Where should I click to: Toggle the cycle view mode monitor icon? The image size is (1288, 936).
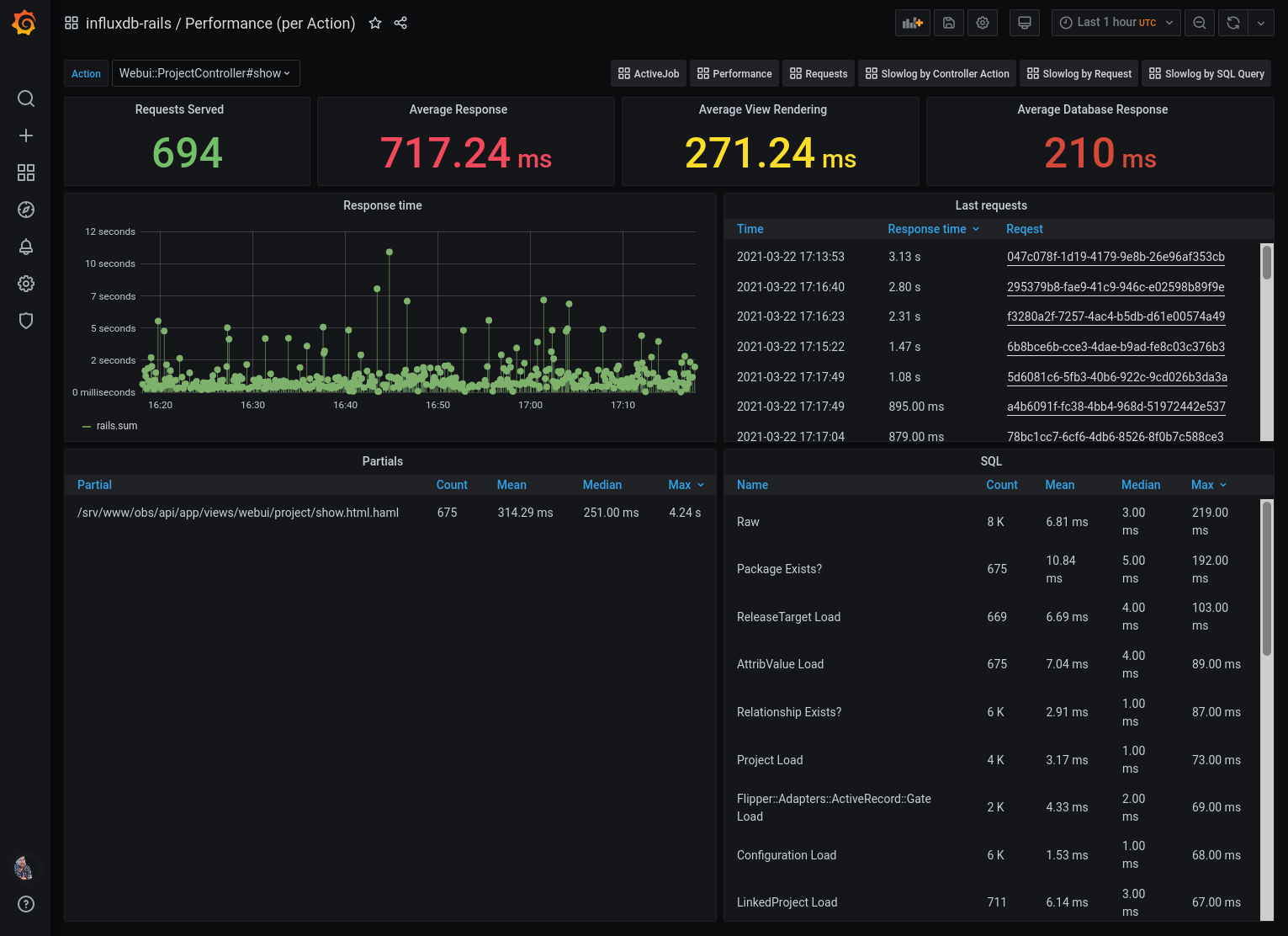pyautogui.click(x=1025, y=23)
